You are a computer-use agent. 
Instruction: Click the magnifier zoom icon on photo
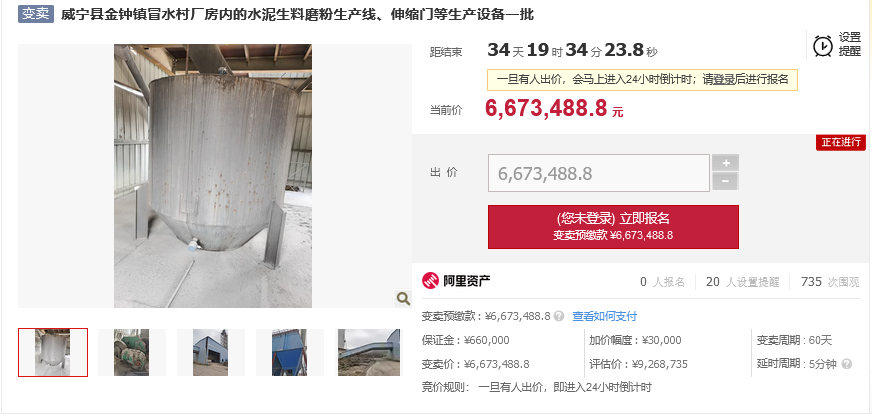(403, 298)
